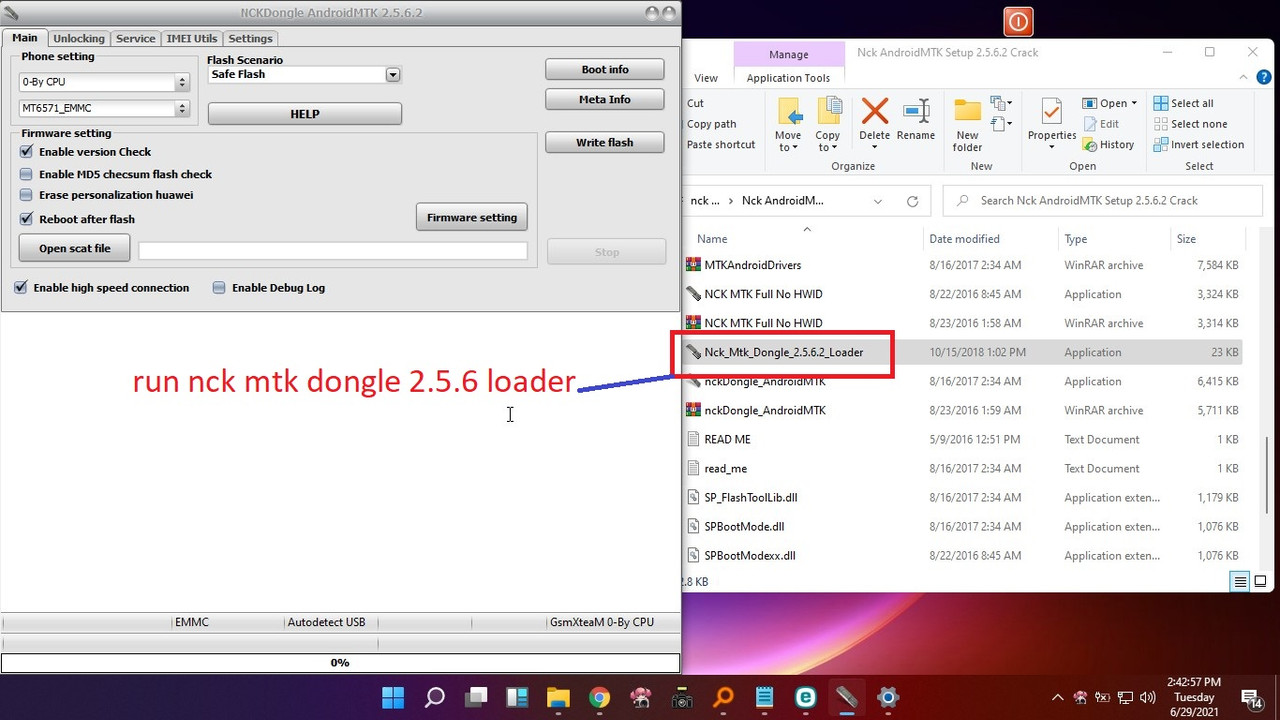Click the volume icon in system tray
The width and height of the screenshot is (1280, 720).
[1147, 697]
